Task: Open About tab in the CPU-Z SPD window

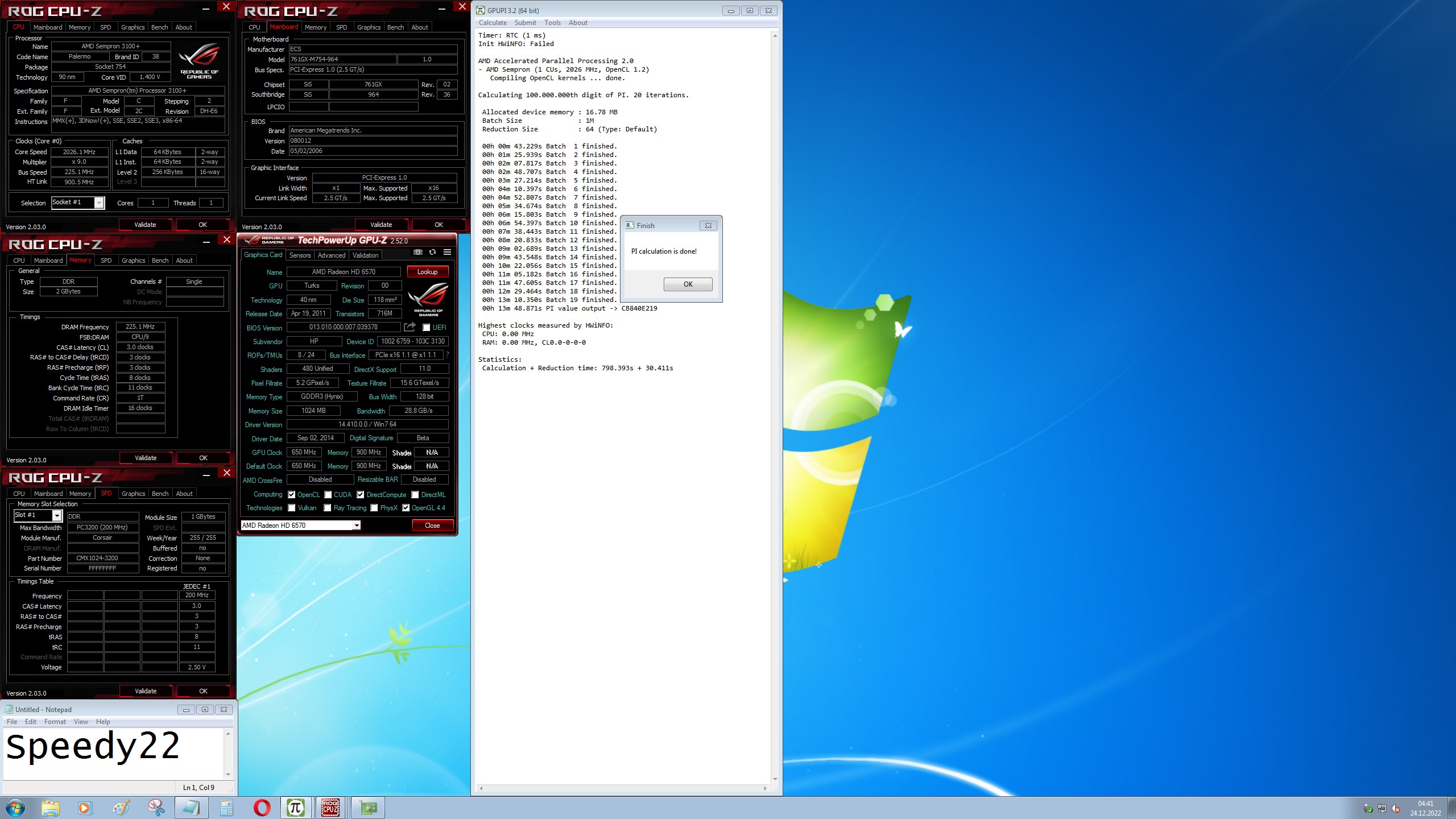Action: [184, 494]
